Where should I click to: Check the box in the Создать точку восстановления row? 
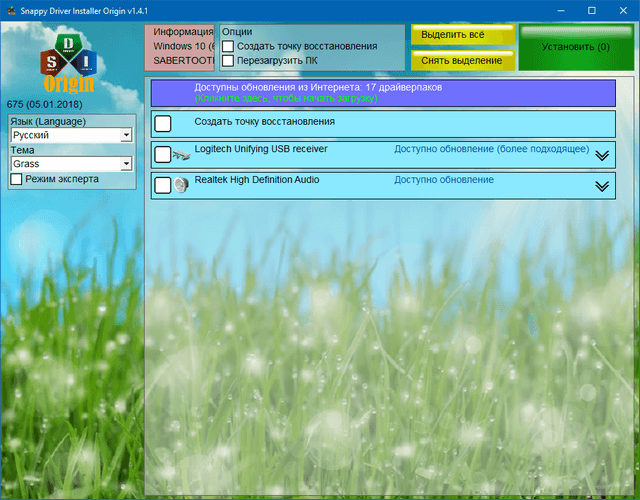[x=163, y=124]
